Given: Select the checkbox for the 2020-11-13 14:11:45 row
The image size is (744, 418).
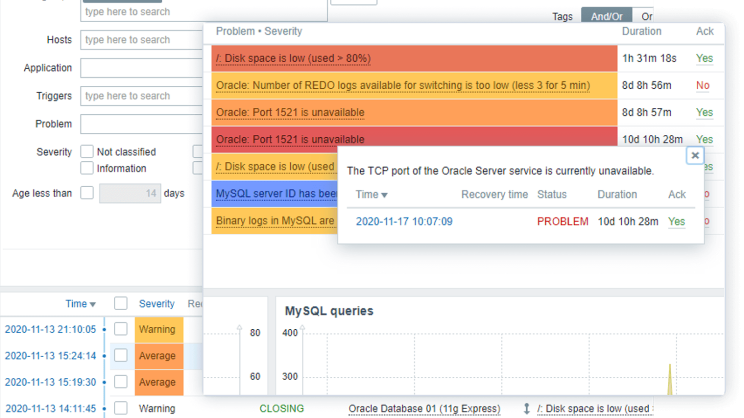Looking at the screenshot, I should [121, 408].
